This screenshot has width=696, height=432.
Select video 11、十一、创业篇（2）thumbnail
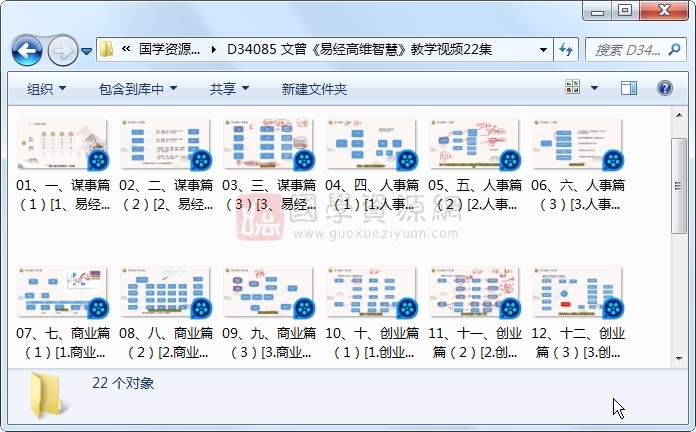pyautogui.click(x=474, y=292)
